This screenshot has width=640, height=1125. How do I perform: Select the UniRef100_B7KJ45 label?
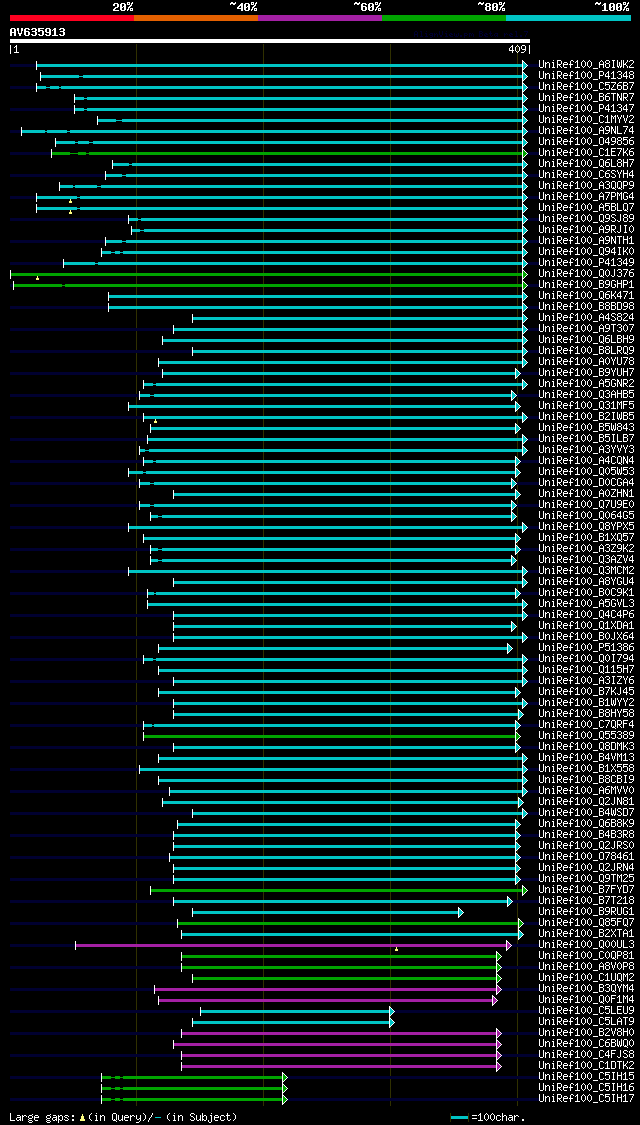(586, 692)
